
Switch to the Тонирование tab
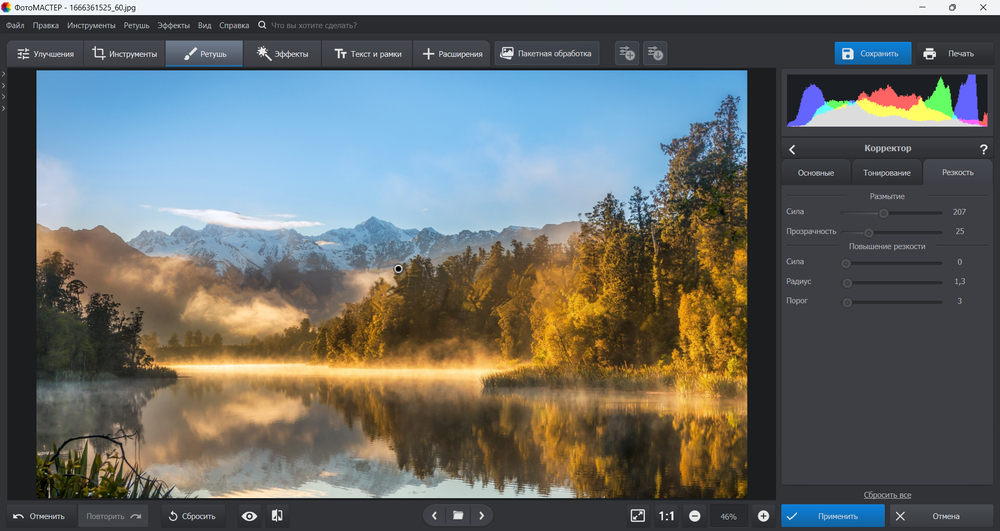point(886,173)
